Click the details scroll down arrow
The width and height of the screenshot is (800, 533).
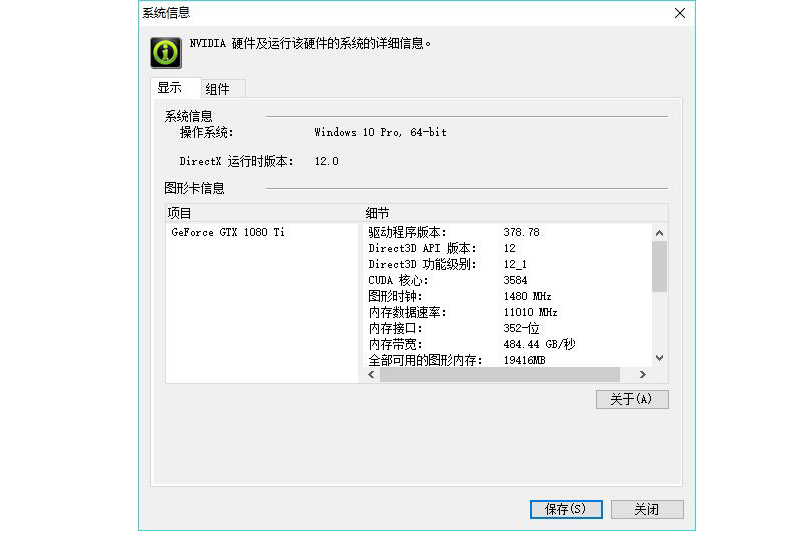click(659, 358)
